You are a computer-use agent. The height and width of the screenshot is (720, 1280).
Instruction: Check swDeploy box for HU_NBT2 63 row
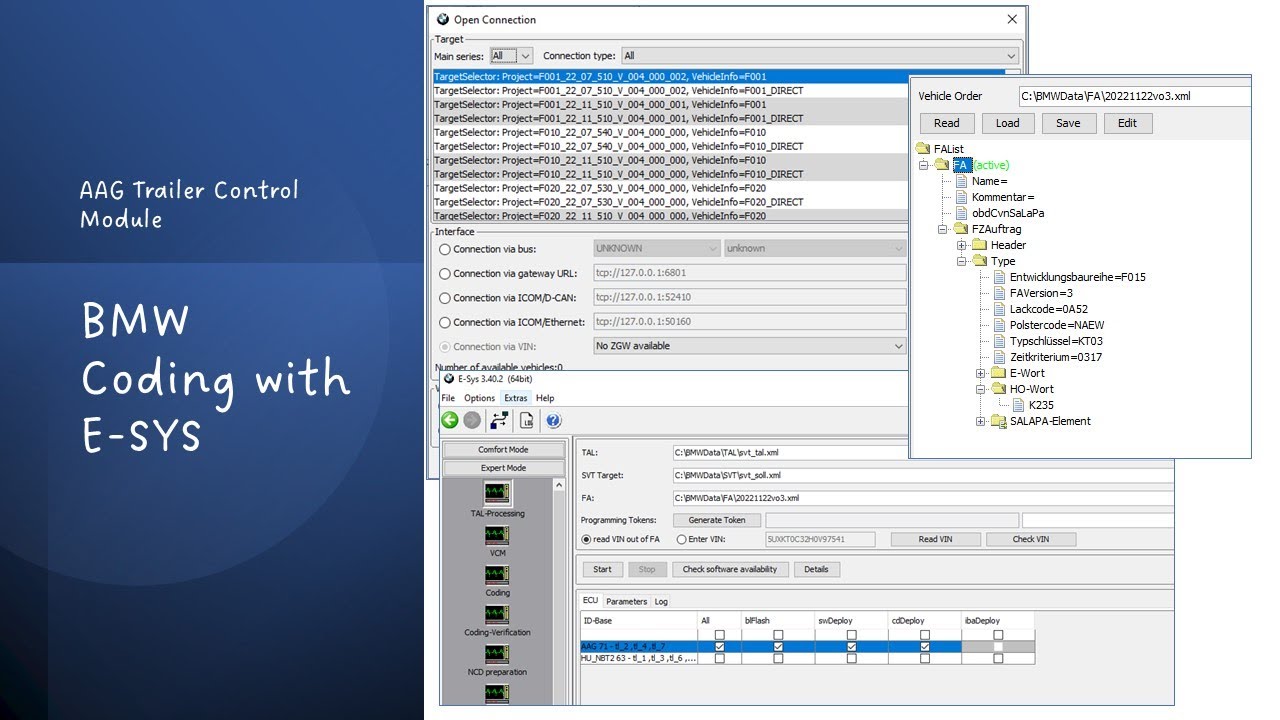click(852, 659)
